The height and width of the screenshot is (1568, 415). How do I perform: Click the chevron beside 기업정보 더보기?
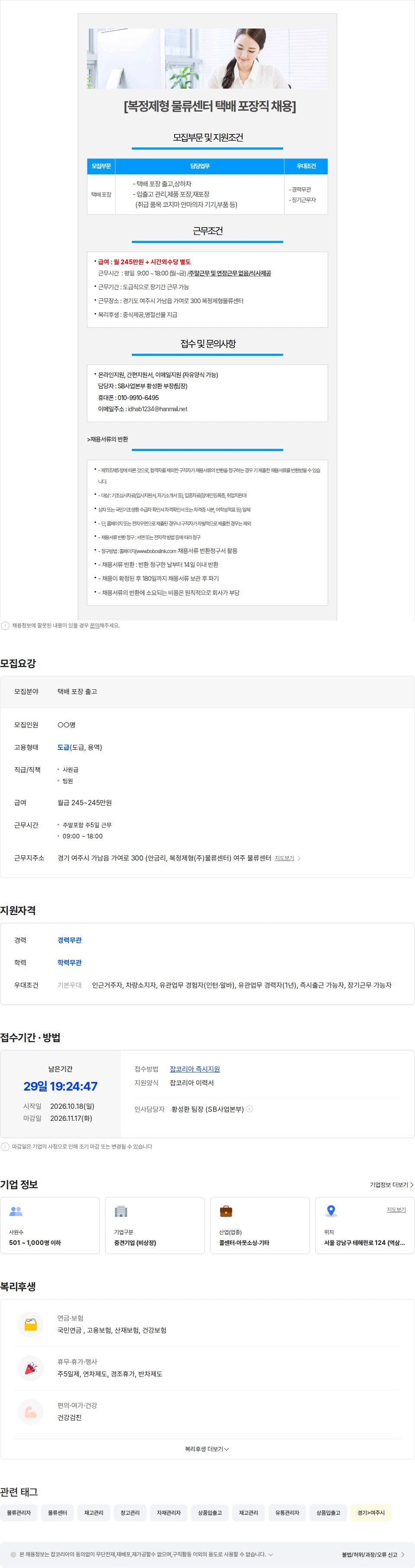tap(412, 1184)
